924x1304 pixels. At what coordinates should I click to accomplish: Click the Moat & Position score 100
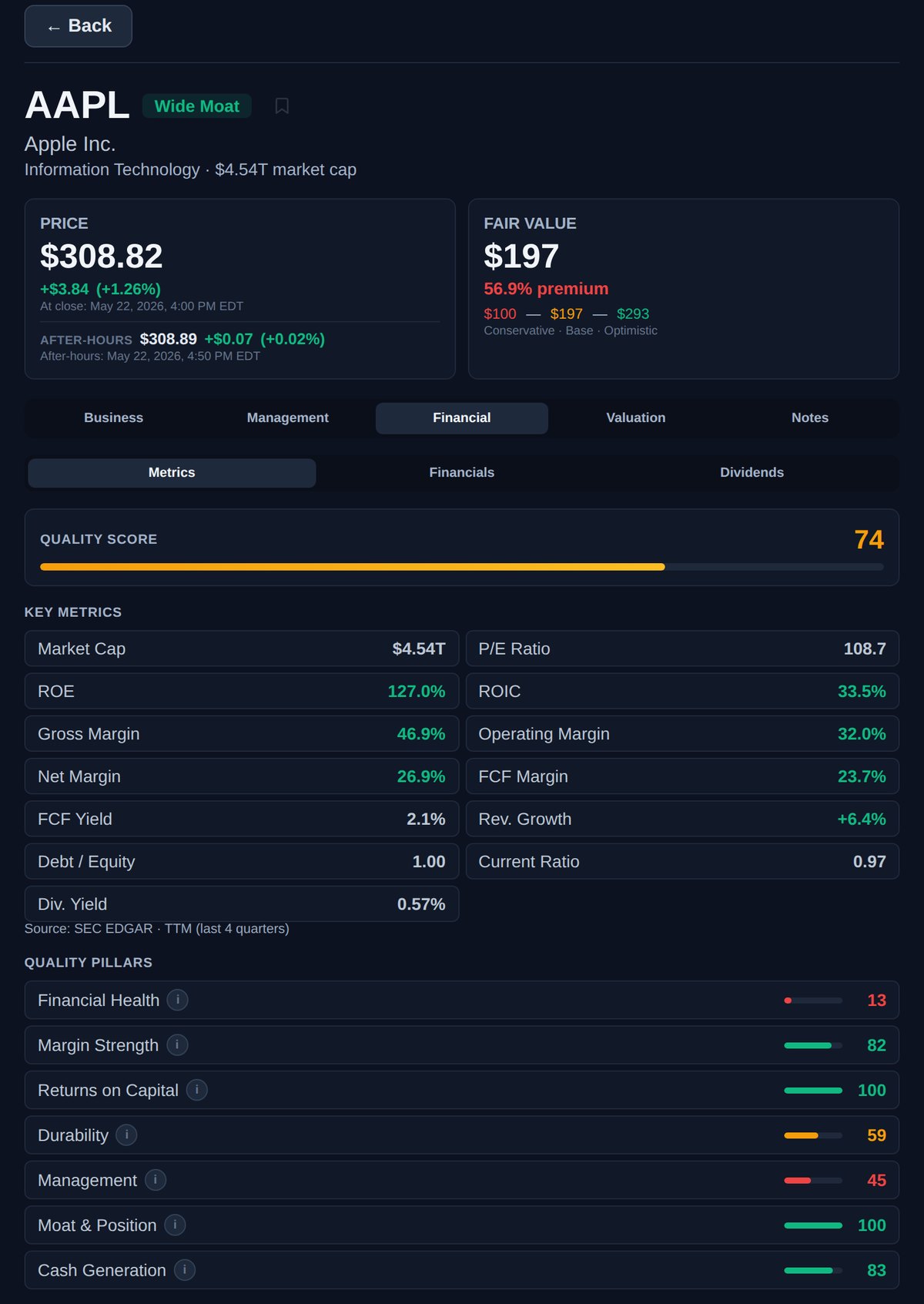click(872, 1225)
